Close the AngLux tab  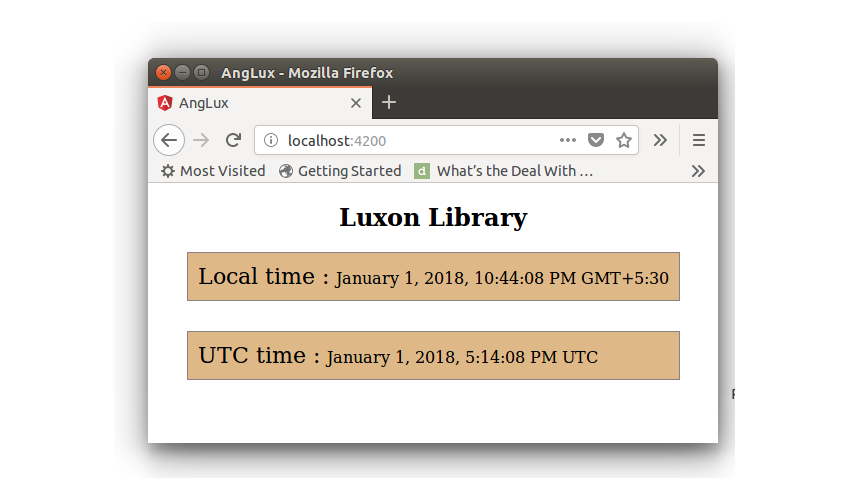pyautogui.click(x=356, y=103)
